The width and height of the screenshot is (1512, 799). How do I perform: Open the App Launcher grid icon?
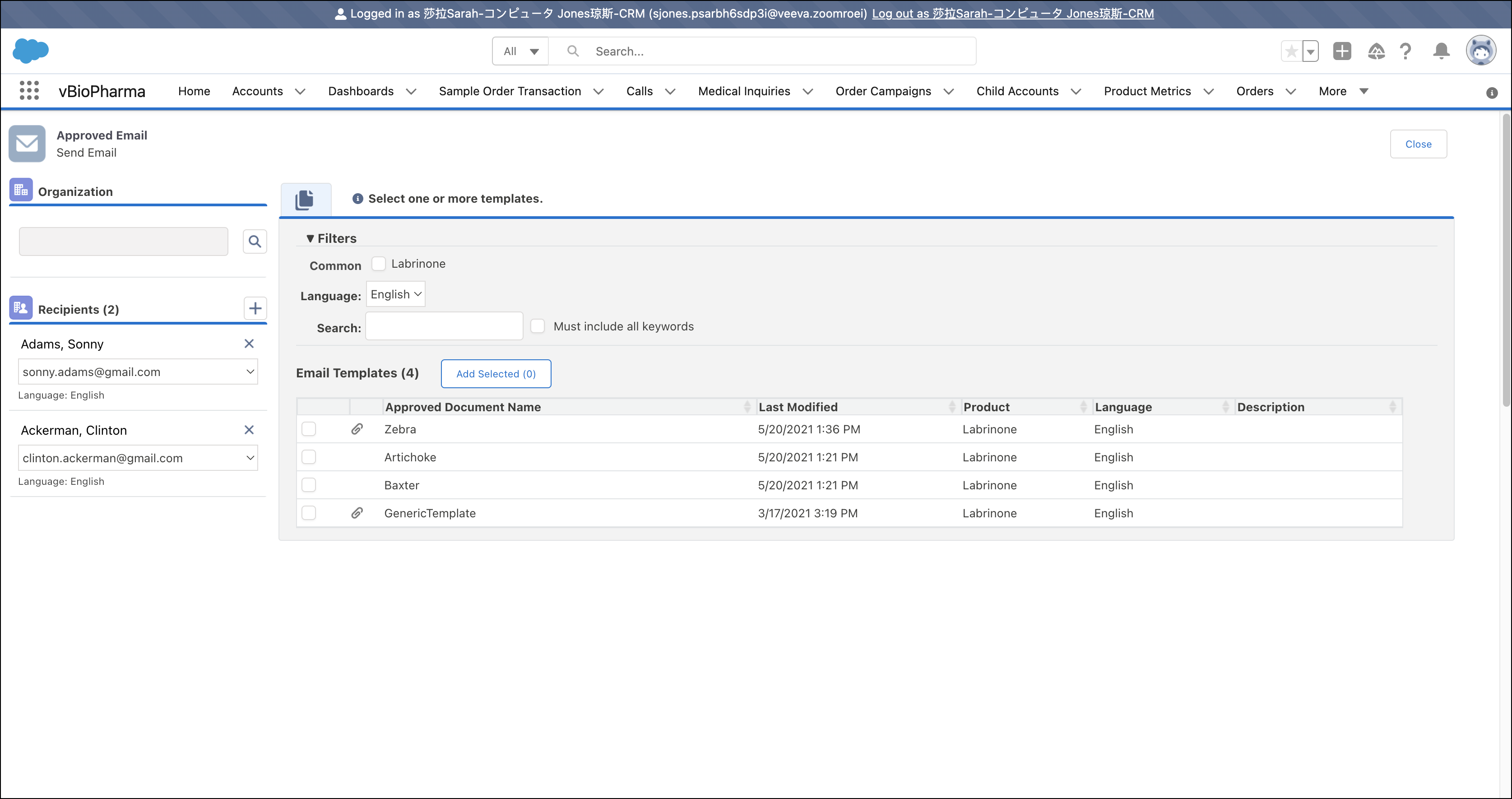coord(29,90)
